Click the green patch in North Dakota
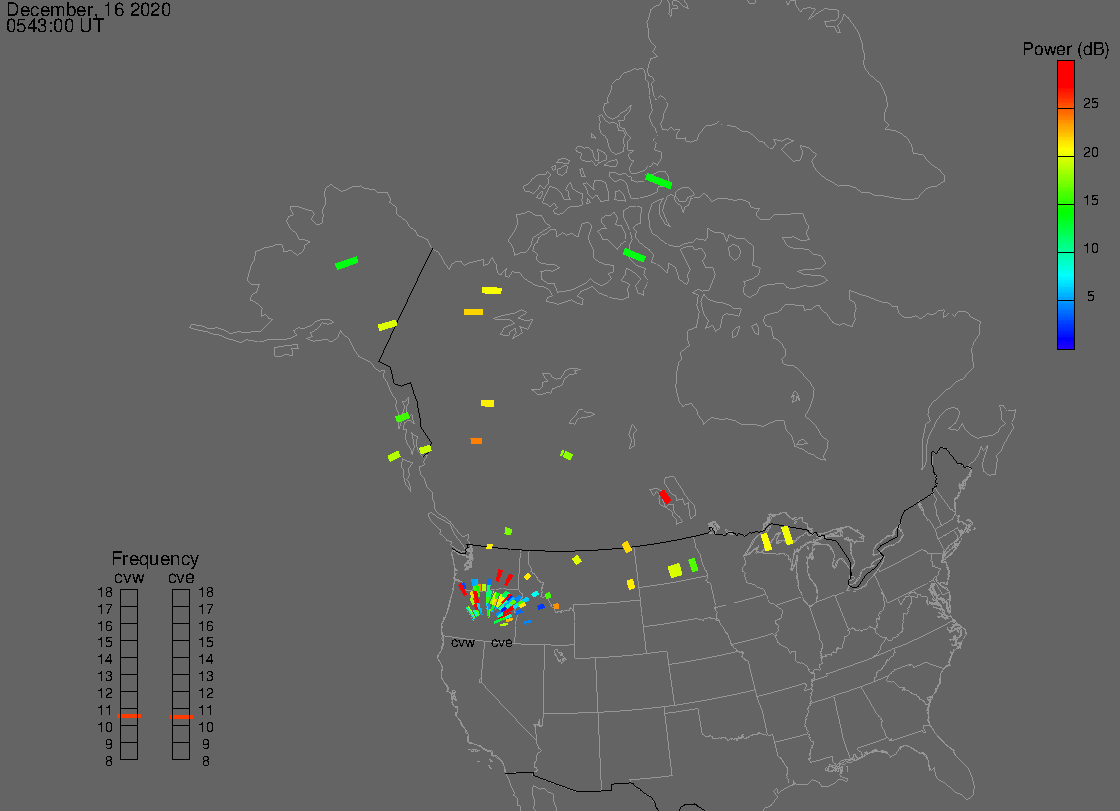The image size is (1120, 811). pos(693,565)
